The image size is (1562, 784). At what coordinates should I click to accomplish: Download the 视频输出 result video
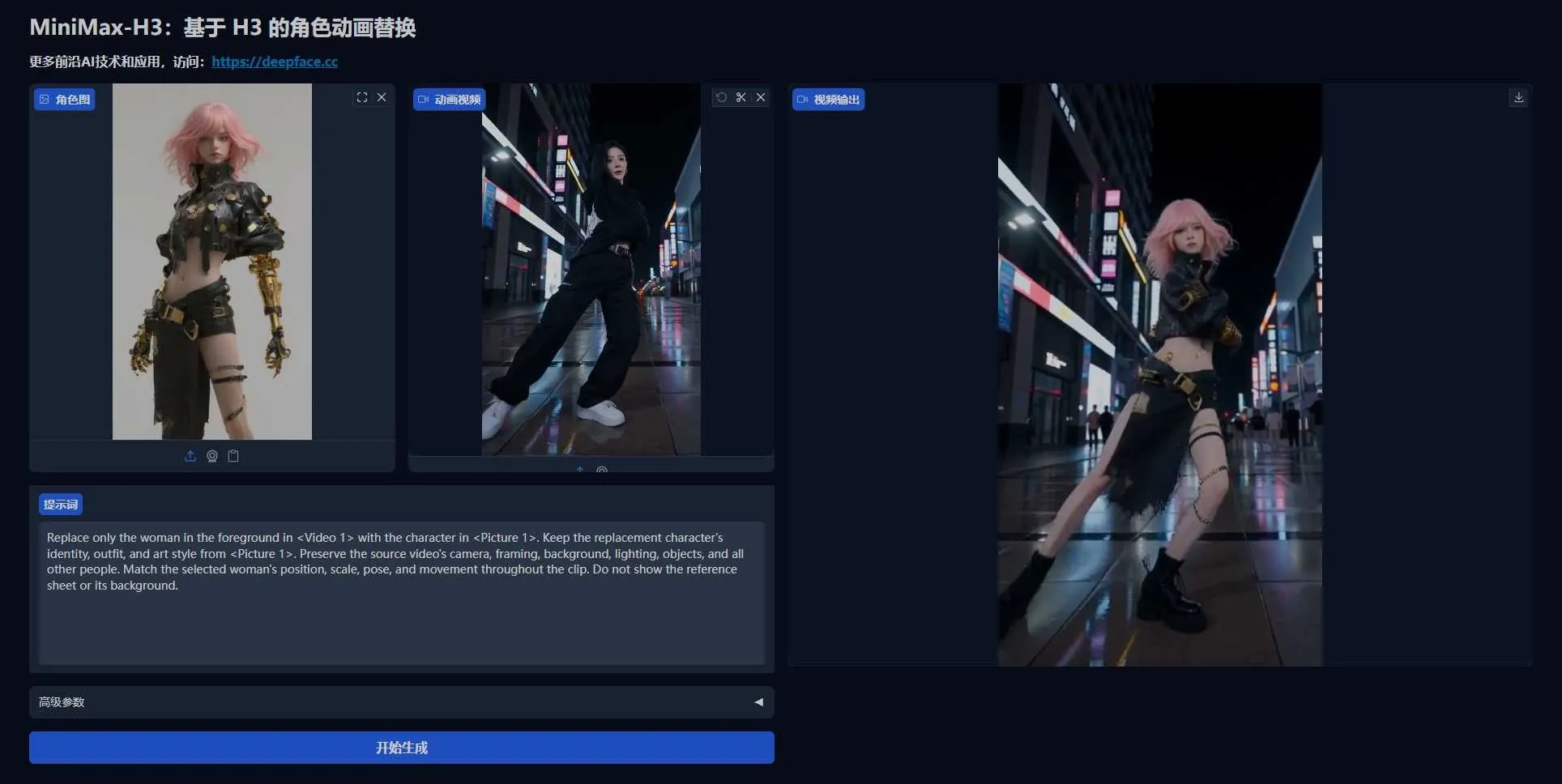click(x=1519, y=97)
